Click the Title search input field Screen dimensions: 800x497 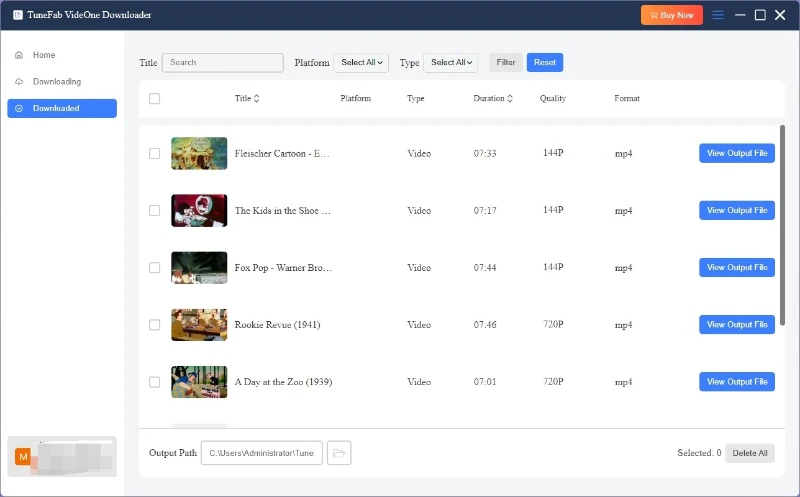[223, 62]
